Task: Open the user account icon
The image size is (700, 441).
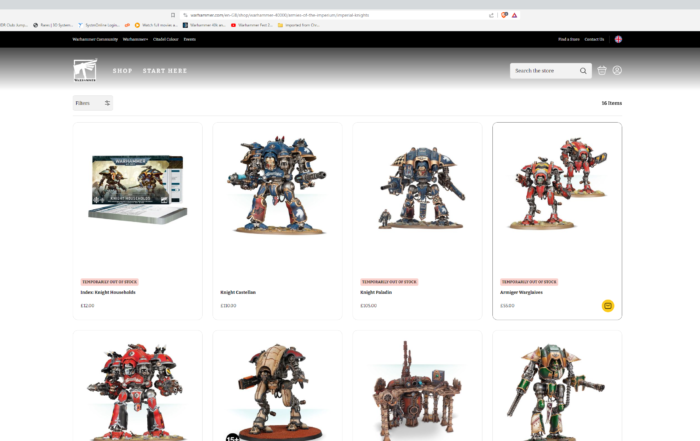Action: coord(617,71)
